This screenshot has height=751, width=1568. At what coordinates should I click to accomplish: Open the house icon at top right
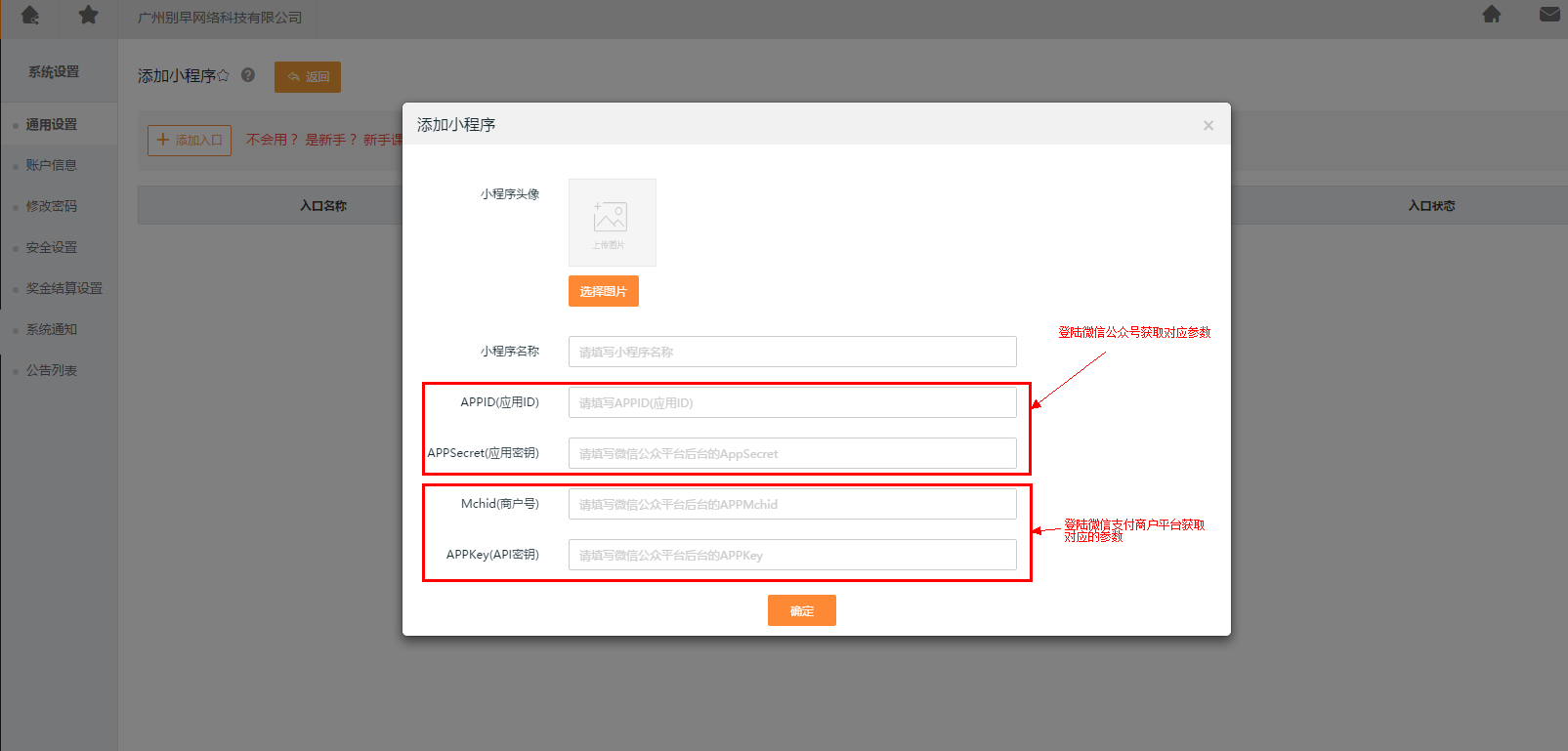pos(1491,15)
